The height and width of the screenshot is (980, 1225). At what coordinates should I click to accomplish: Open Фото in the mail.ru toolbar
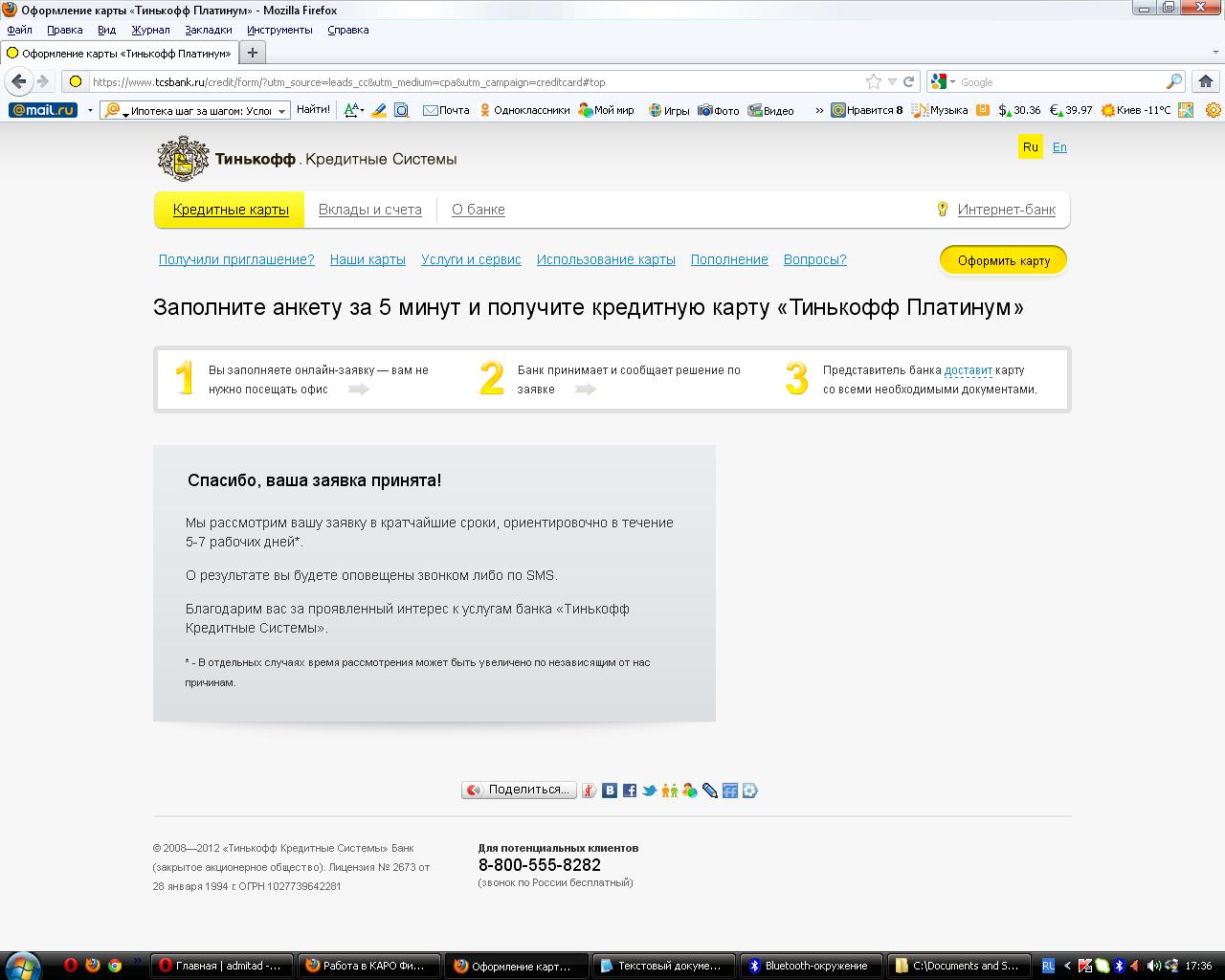[x=719, y=110]
